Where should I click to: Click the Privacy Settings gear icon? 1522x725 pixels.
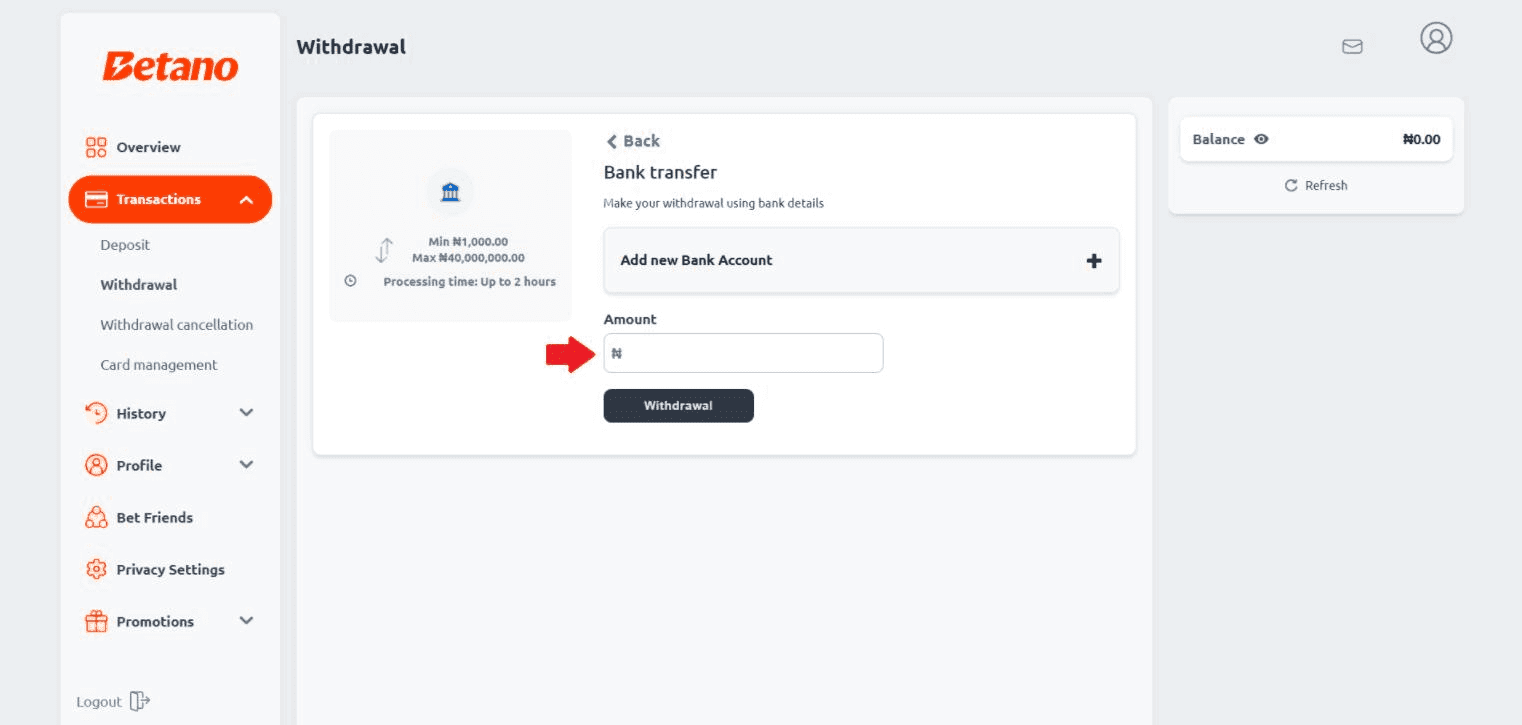[x=96, y=569]
